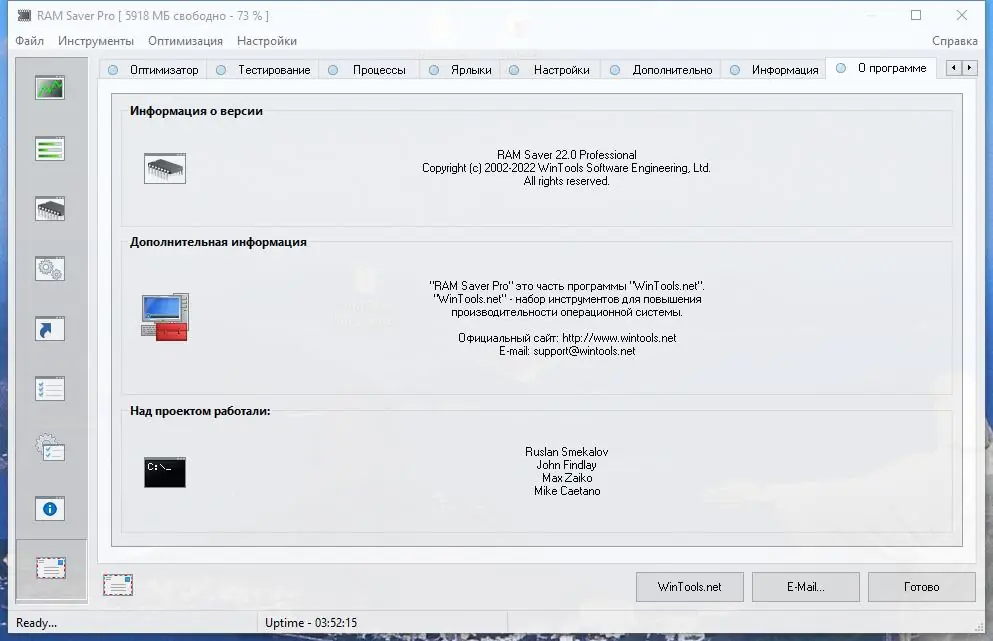993x641 pixels.
Task: Select the green Testing list icon in sidebar
Action: coord(50,148)
